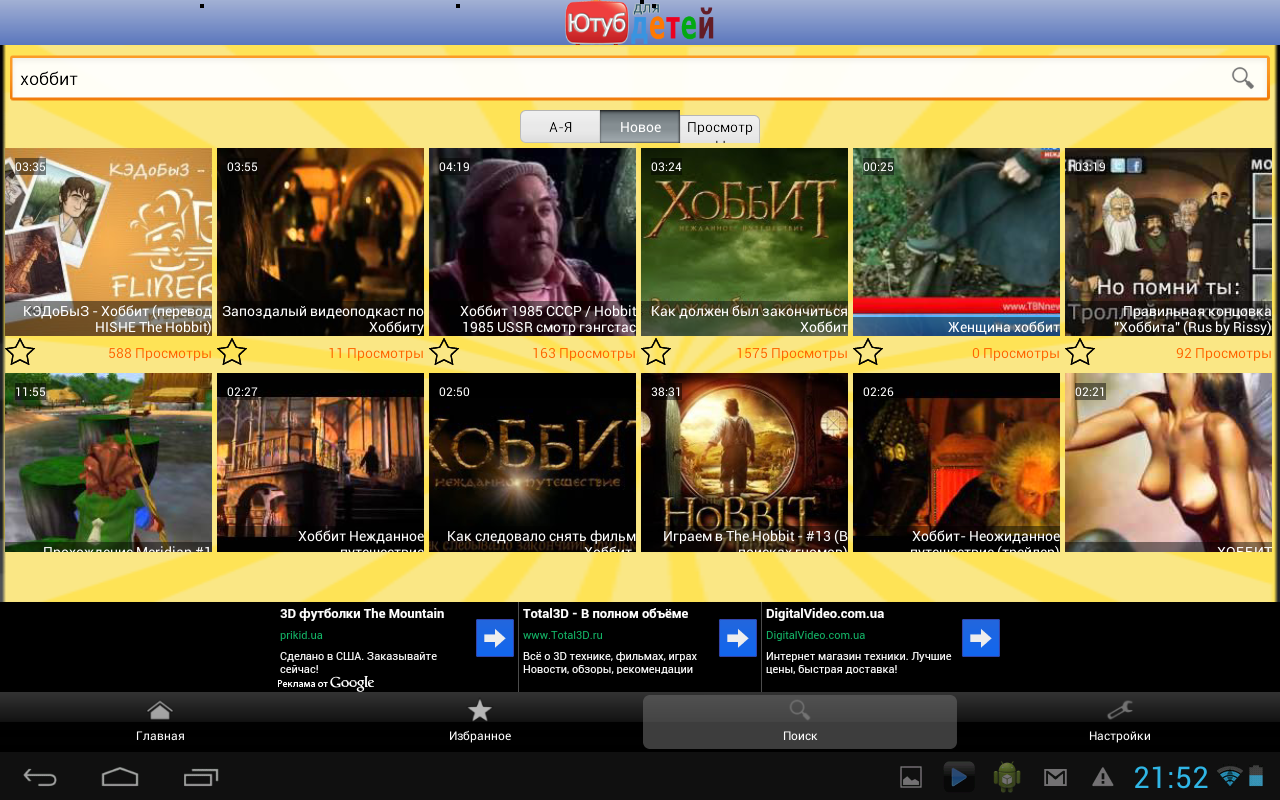Click arrow button for DigitalVideo.com.ua ad

pyautogui.click(x=981, y=638)
